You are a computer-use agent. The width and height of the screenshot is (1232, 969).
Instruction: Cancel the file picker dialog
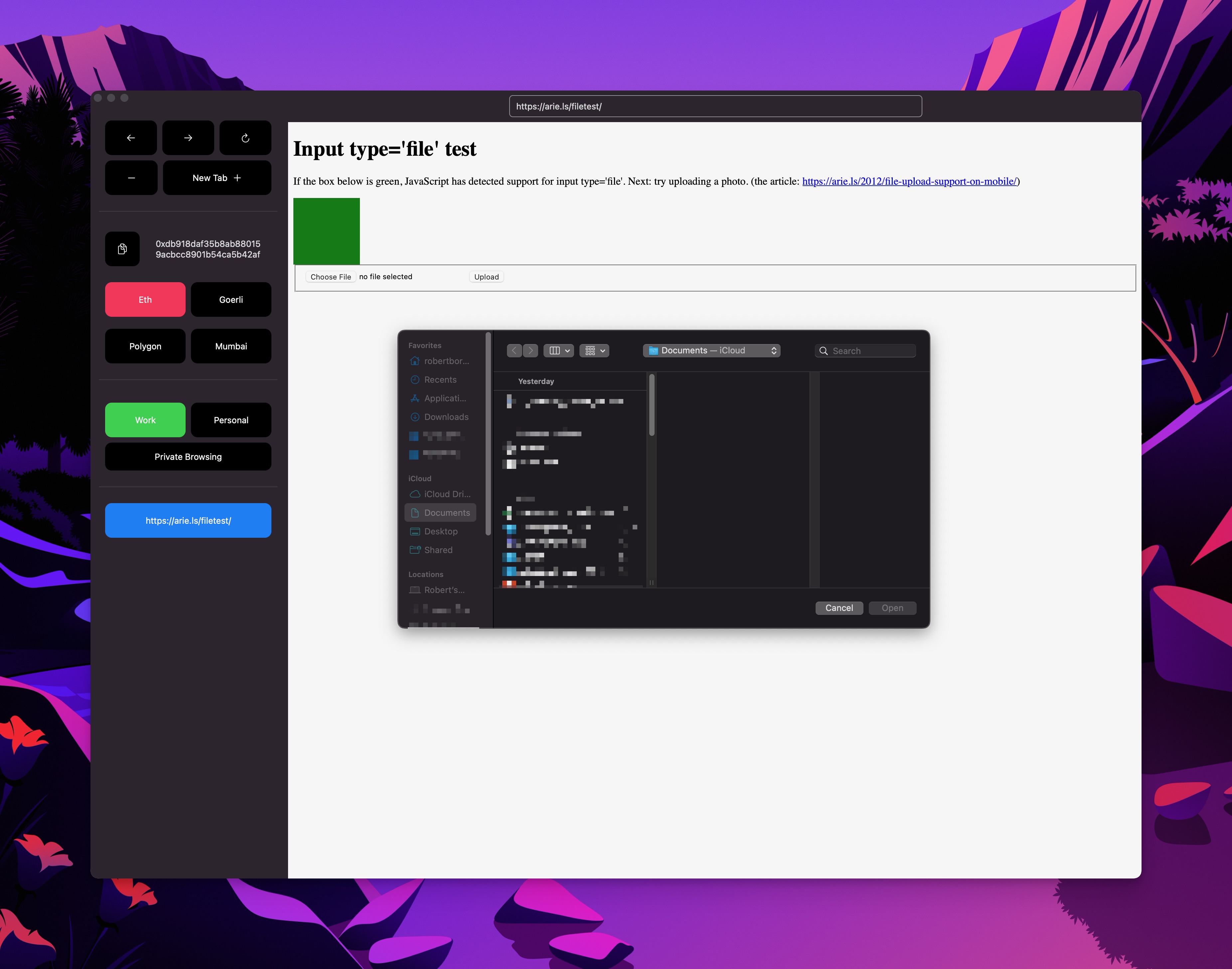839,608
